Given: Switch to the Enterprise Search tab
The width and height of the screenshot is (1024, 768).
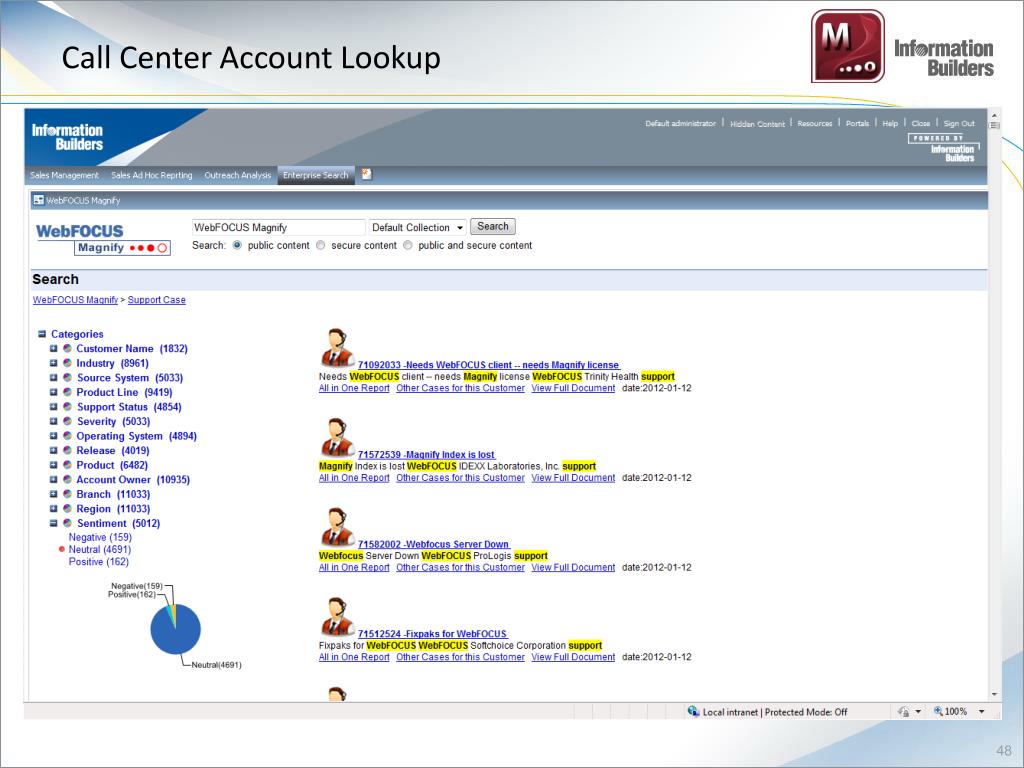Looking at the screenshot, I should [315, 175].
